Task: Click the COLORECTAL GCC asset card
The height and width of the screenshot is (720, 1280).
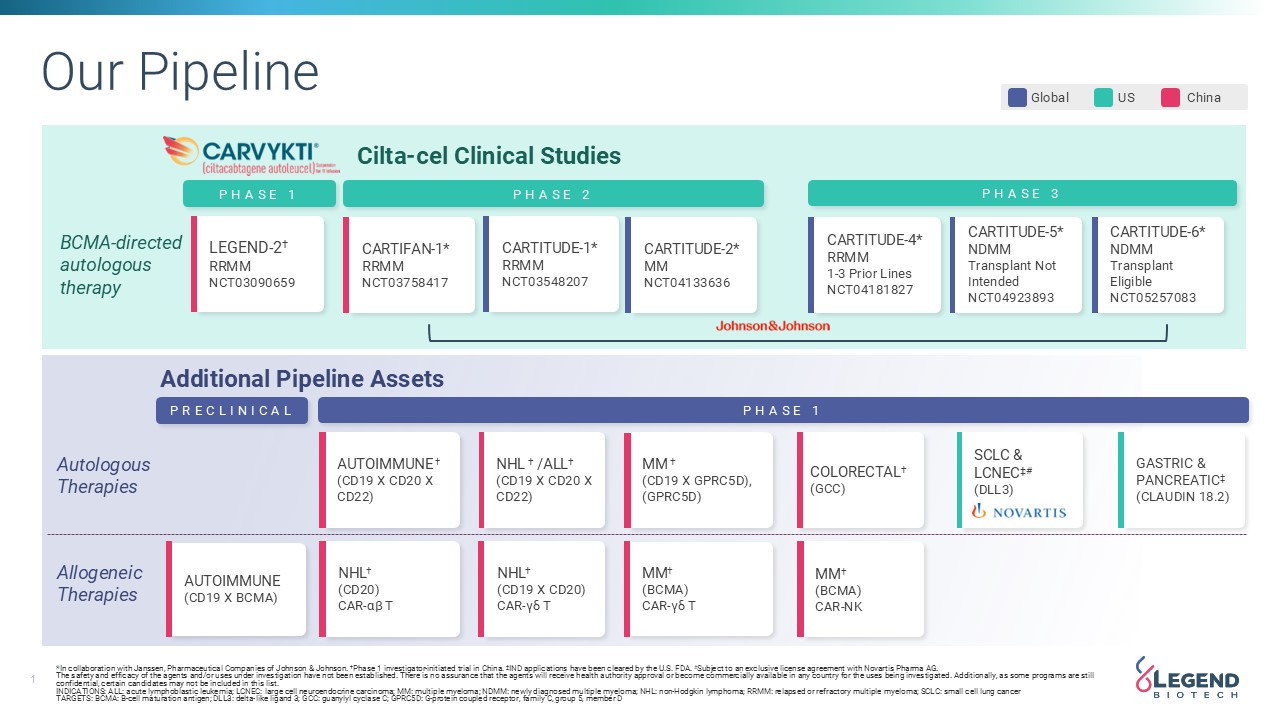Action: [860, 480]
